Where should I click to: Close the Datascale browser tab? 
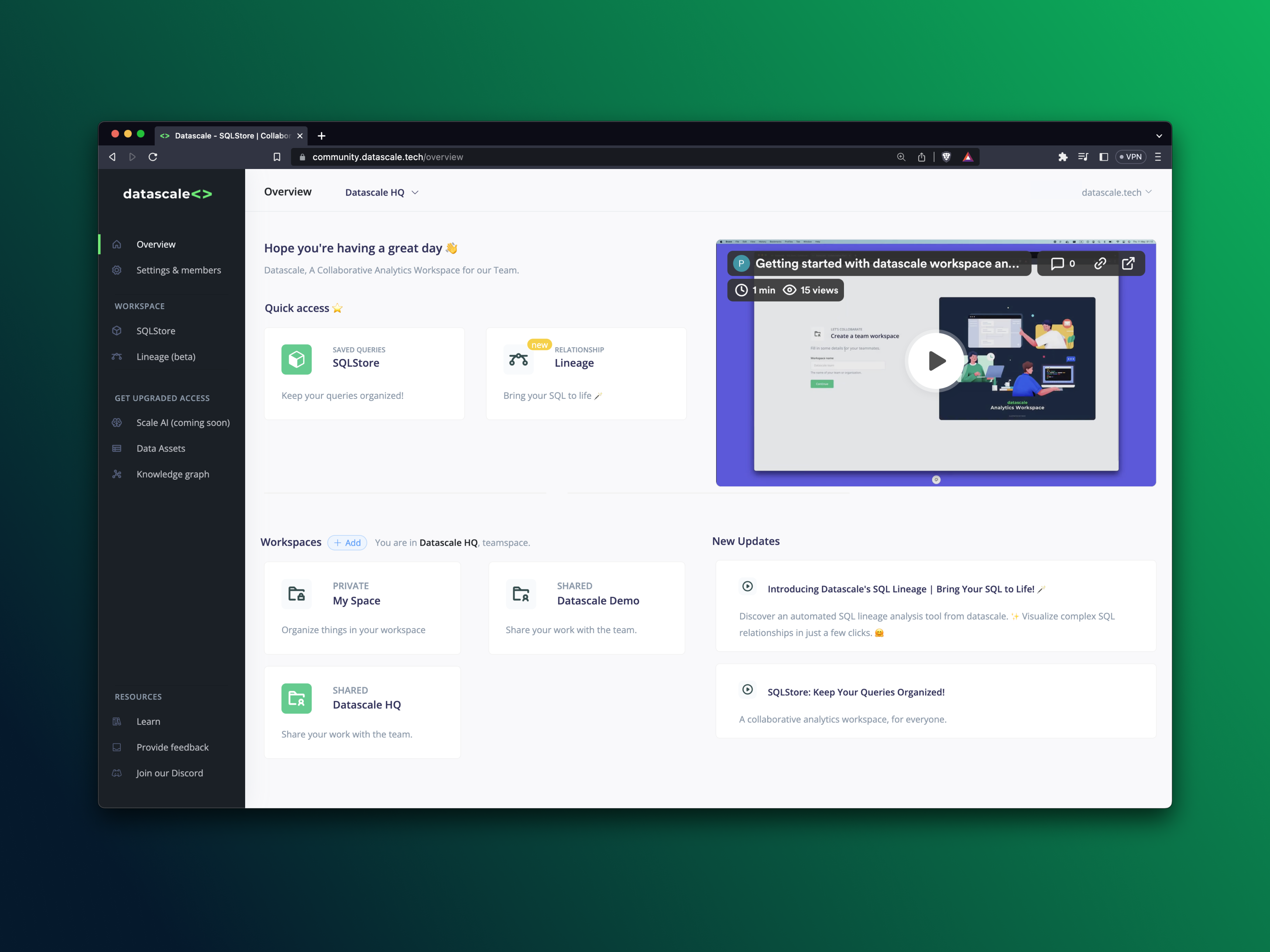tap(300, 136)
